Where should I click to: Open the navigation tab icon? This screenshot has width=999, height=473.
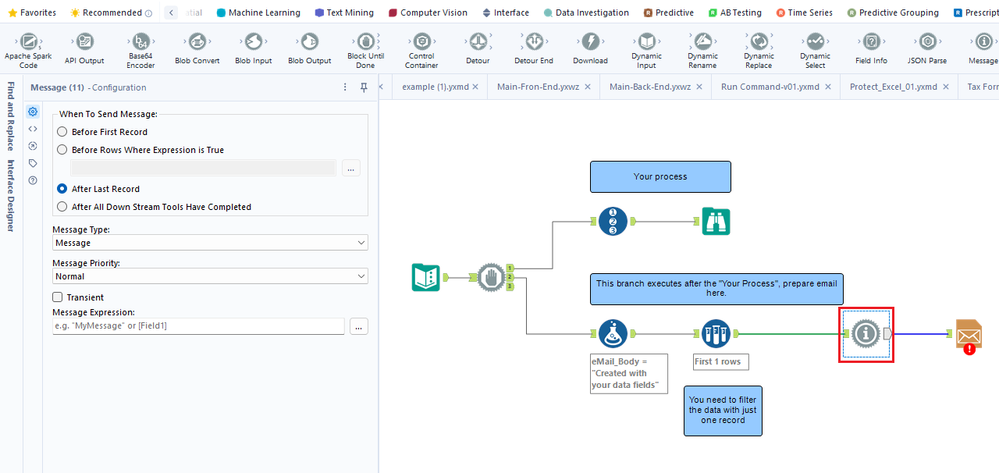[33, 146]
